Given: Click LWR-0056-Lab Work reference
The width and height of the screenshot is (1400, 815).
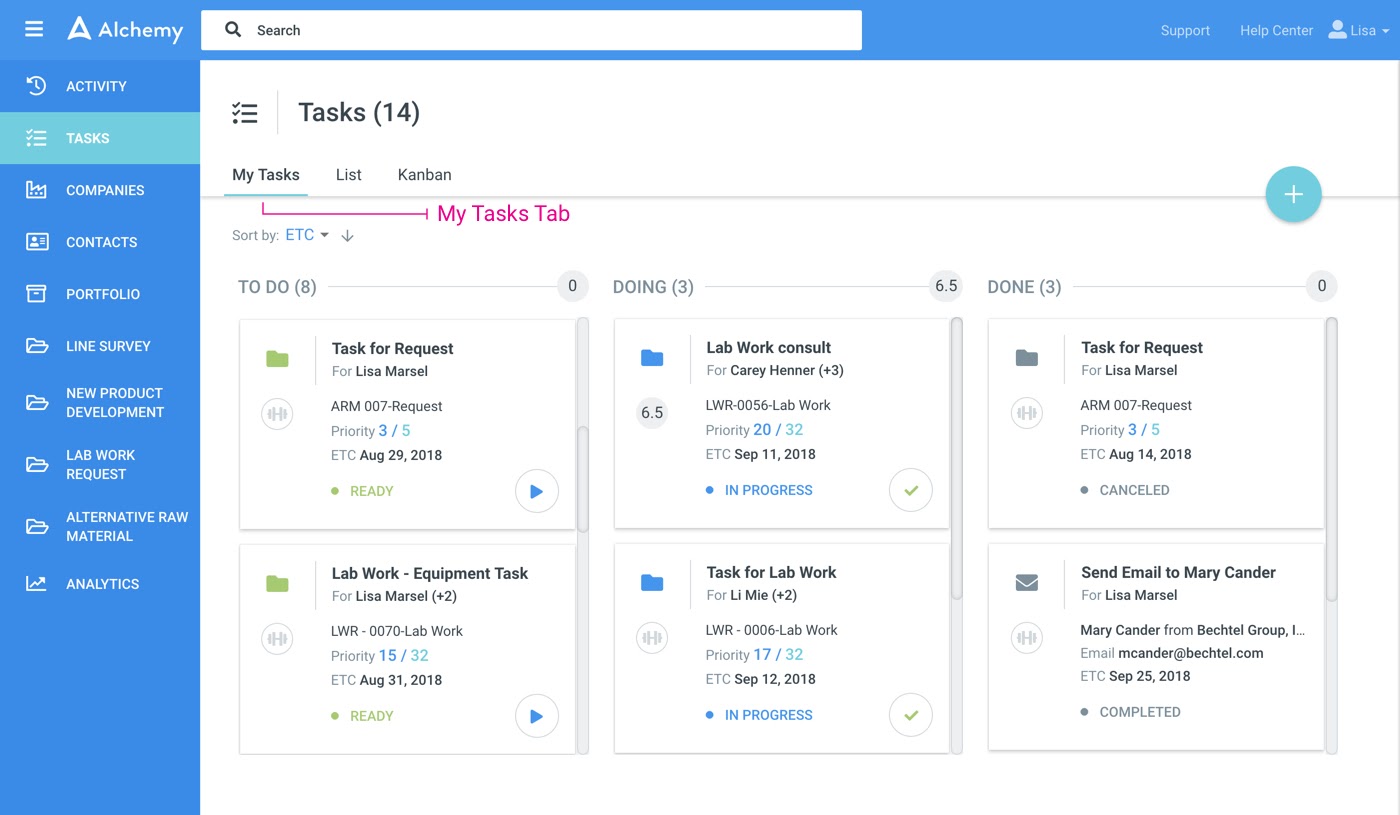Looking at the screenshot, I should pyautogui.click(x=768, y=405).
